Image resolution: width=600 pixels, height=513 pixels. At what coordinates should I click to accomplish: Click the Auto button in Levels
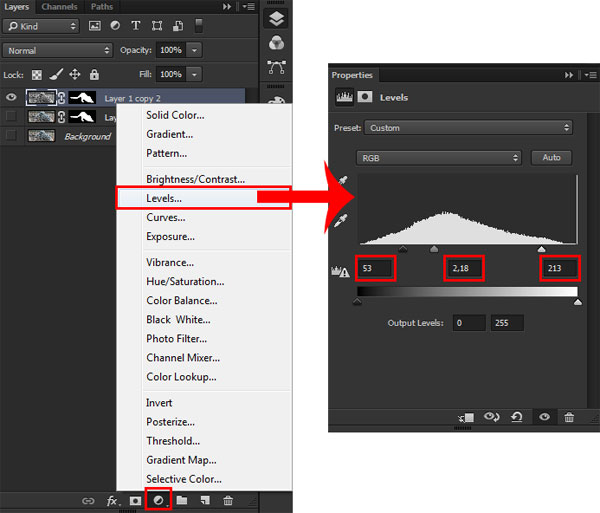551,158
